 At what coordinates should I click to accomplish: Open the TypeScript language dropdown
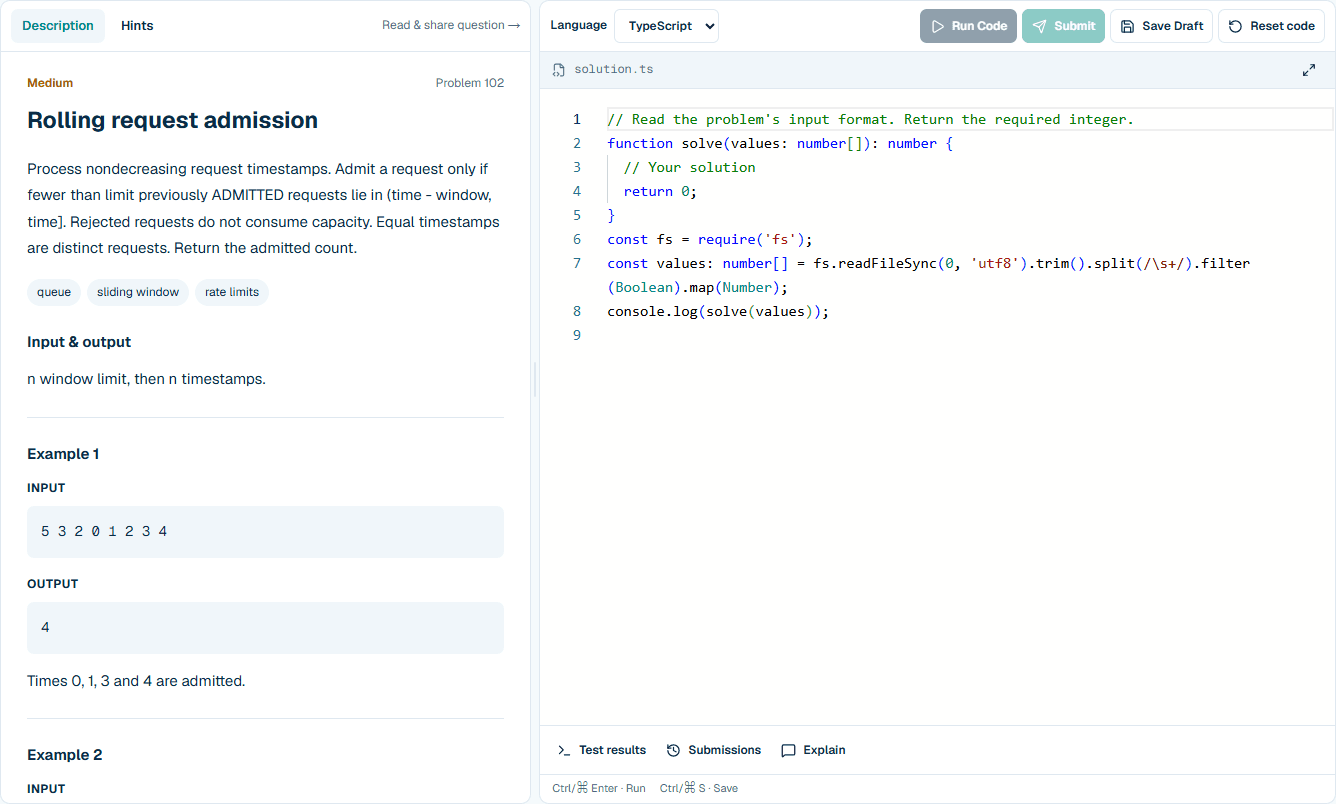point(666,26)
